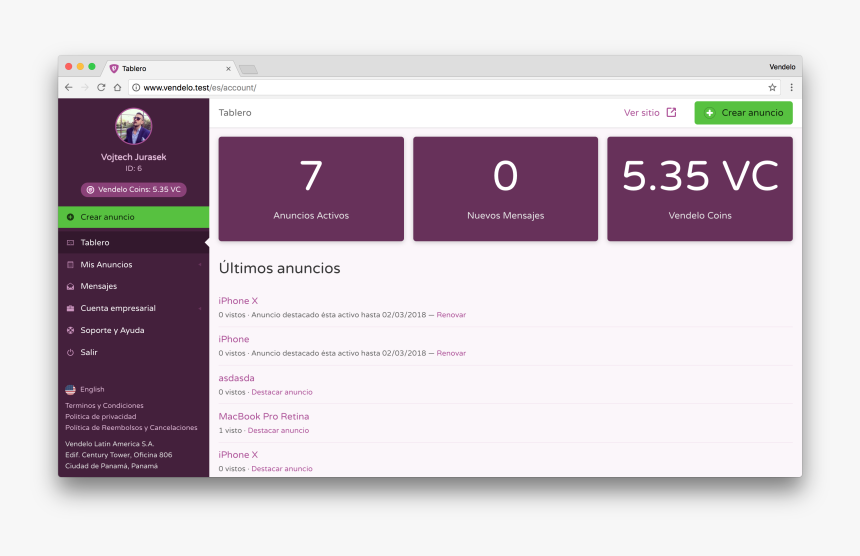Image resolution: width=860 pixels, height=556 pixels.
Task: Click the plus icon in sidebar Crear anuncio
Action: point(70,217)
